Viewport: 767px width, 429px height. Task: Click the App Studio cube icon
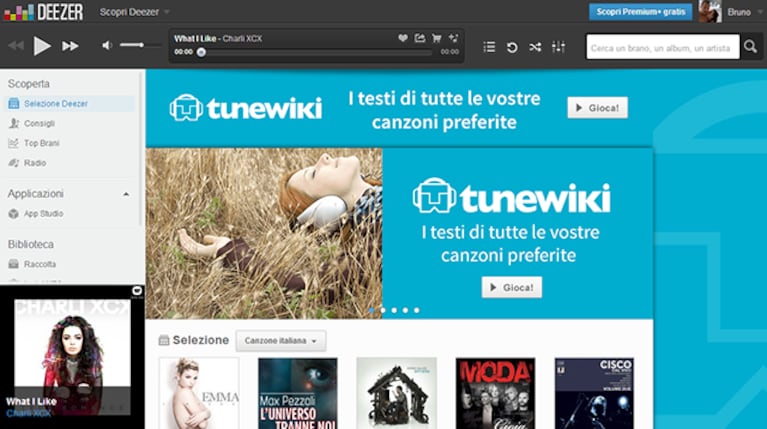(x=14, y=214)
